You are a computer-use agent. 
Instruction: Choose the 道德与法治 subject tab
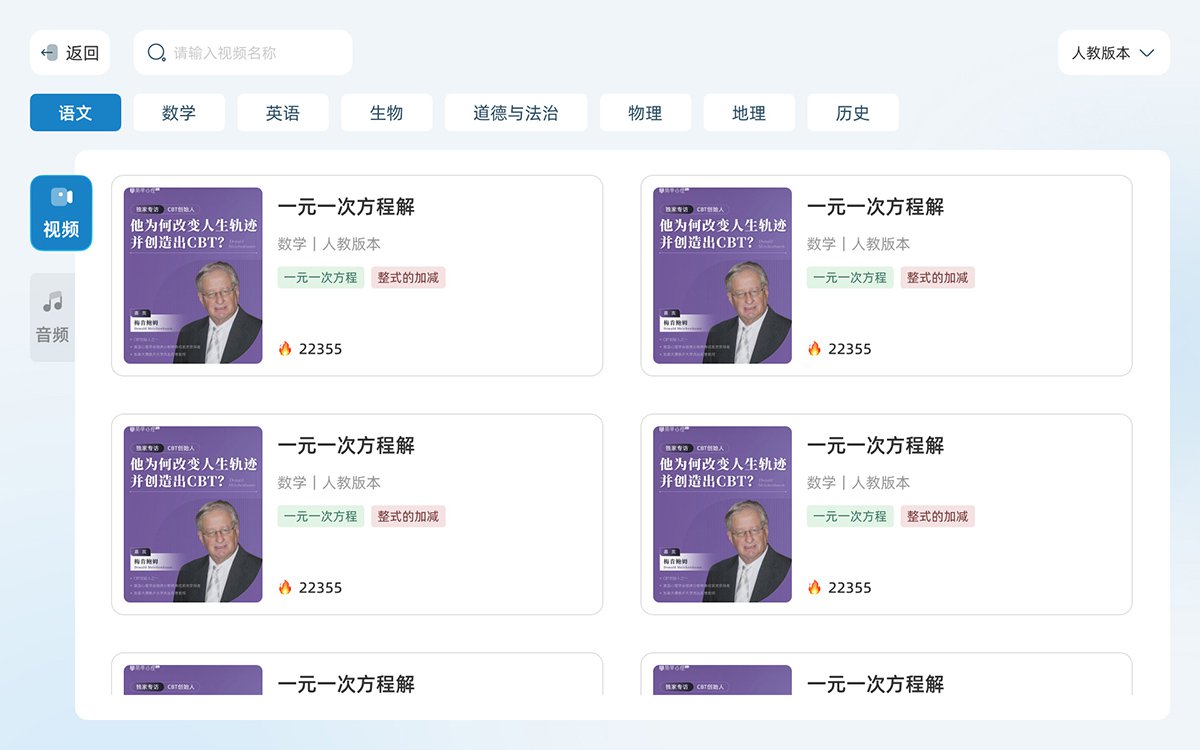tap(516, 113)
